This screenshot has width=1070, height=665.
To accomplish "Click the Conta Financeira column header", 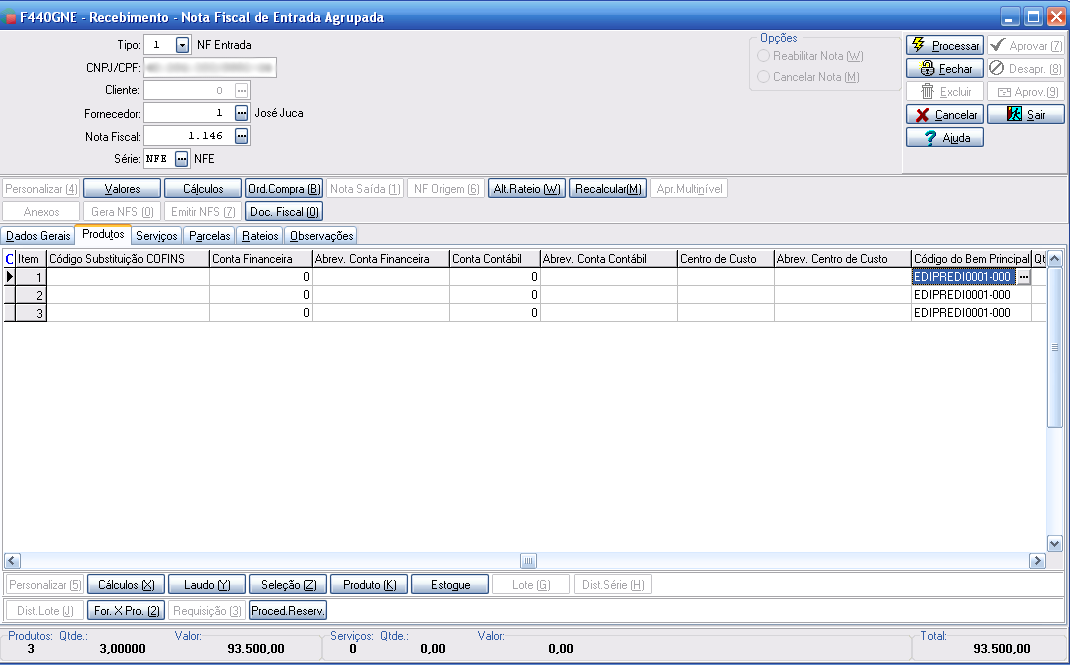I will [261, 259].
